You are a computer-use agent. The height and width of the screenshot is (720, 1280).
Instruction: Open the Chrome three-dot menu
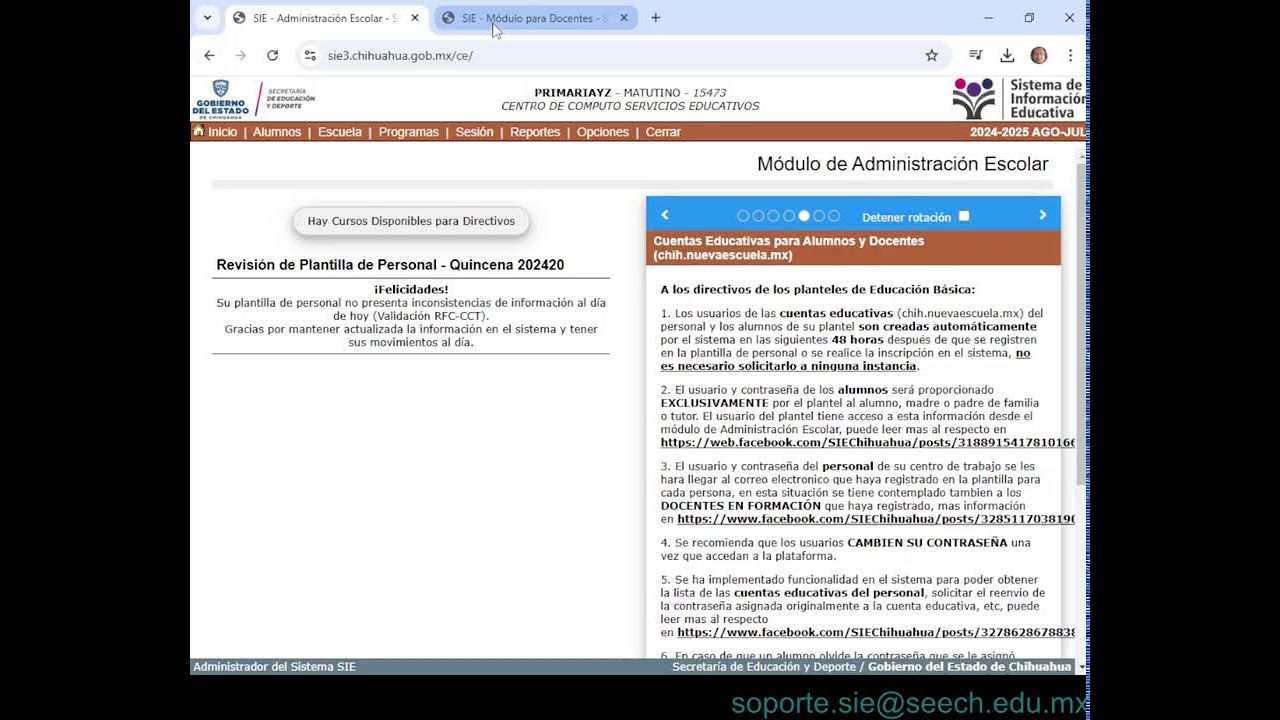pos(1070,56)
